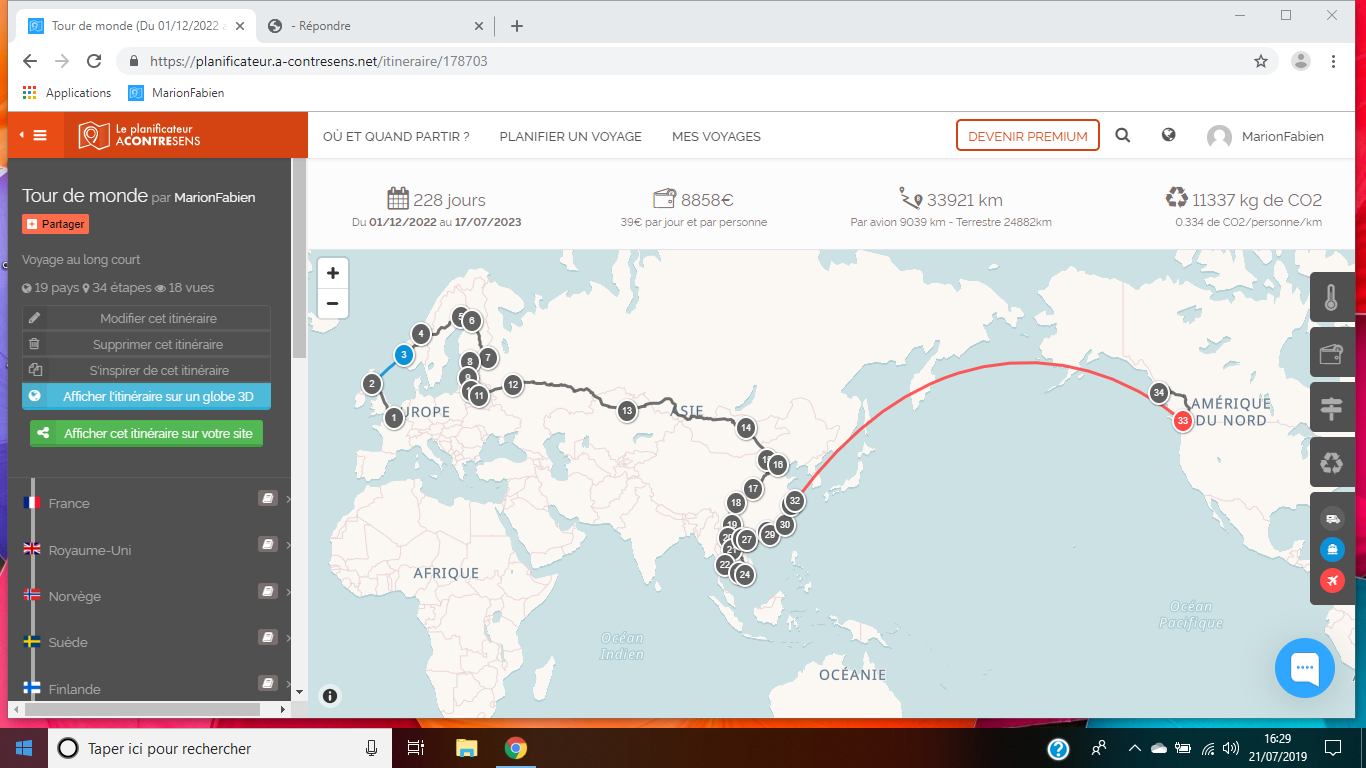Zoom in the map with plus button
Screen dimensions: 1366x768
pyautogui.click(x=333, y=273)
